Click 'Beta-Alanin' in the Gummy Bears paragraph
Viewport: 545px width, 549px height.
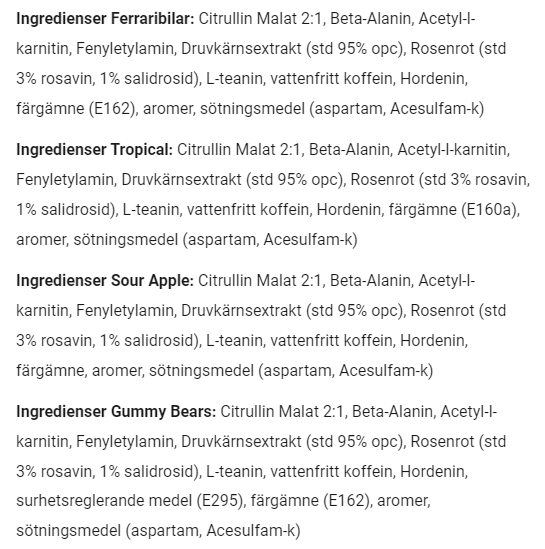pos(392,412)
